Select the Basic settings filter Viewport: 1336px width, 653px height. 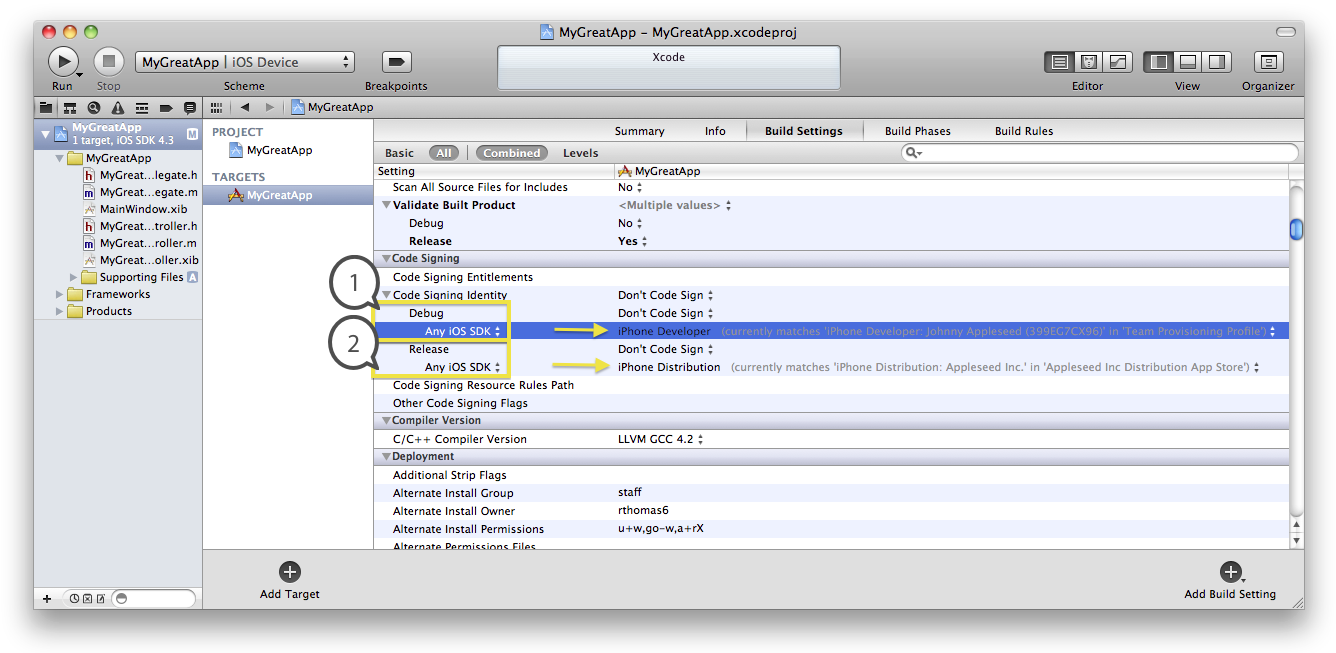click(x=399, y=153)
